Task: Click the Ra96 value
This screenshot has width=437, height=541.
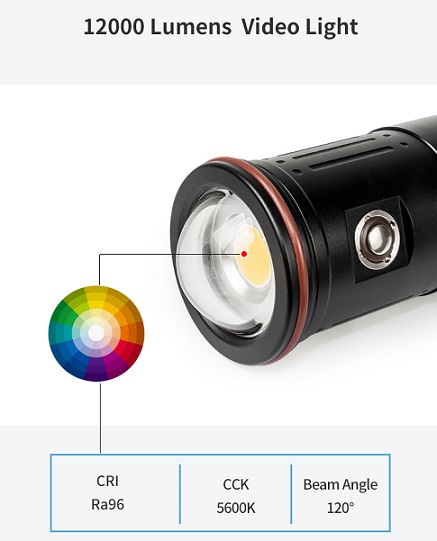Action: (108, 504)
